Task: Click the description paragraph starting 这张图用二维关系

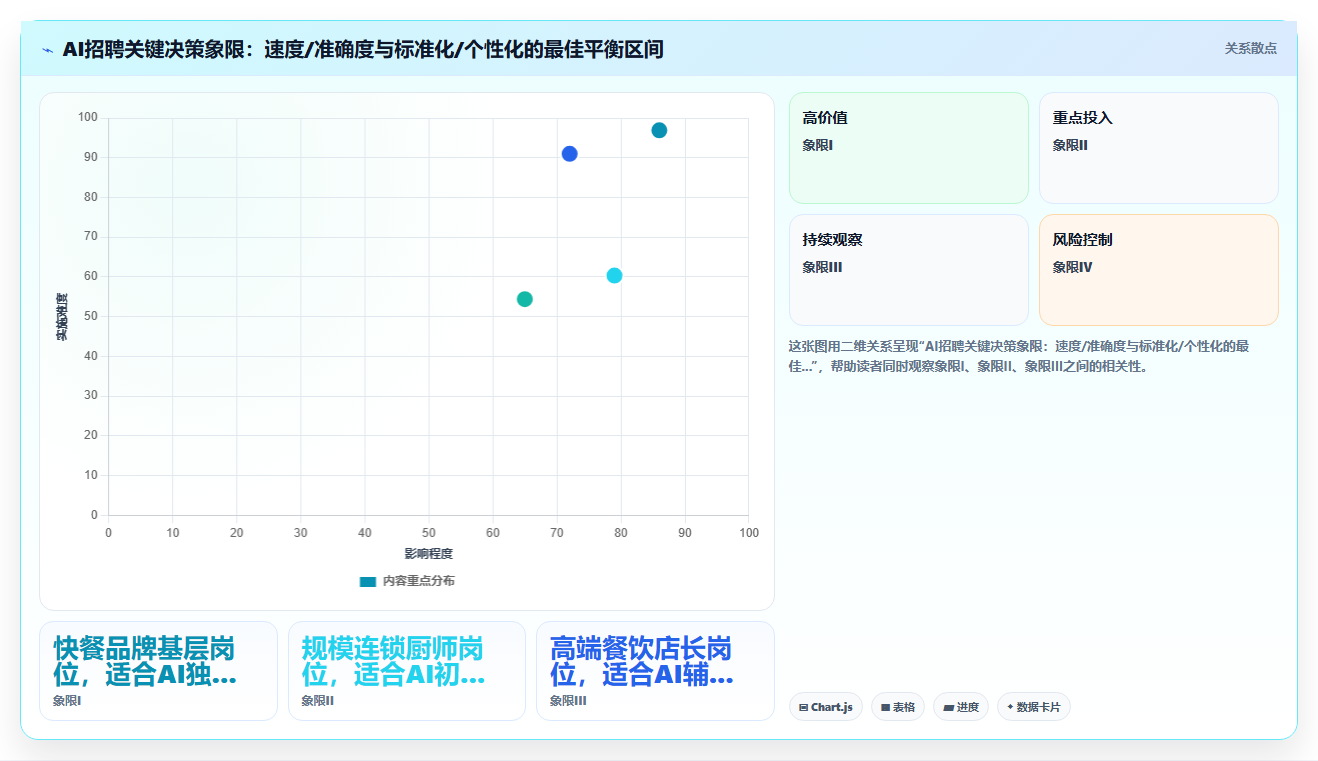Action: pos(1020,356)
